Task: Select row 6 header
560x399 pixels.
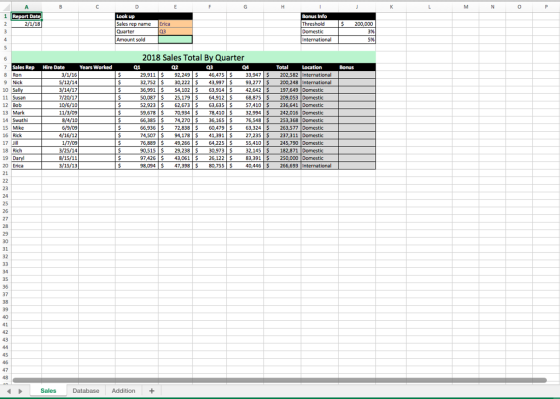Action: tap(5, 58)
